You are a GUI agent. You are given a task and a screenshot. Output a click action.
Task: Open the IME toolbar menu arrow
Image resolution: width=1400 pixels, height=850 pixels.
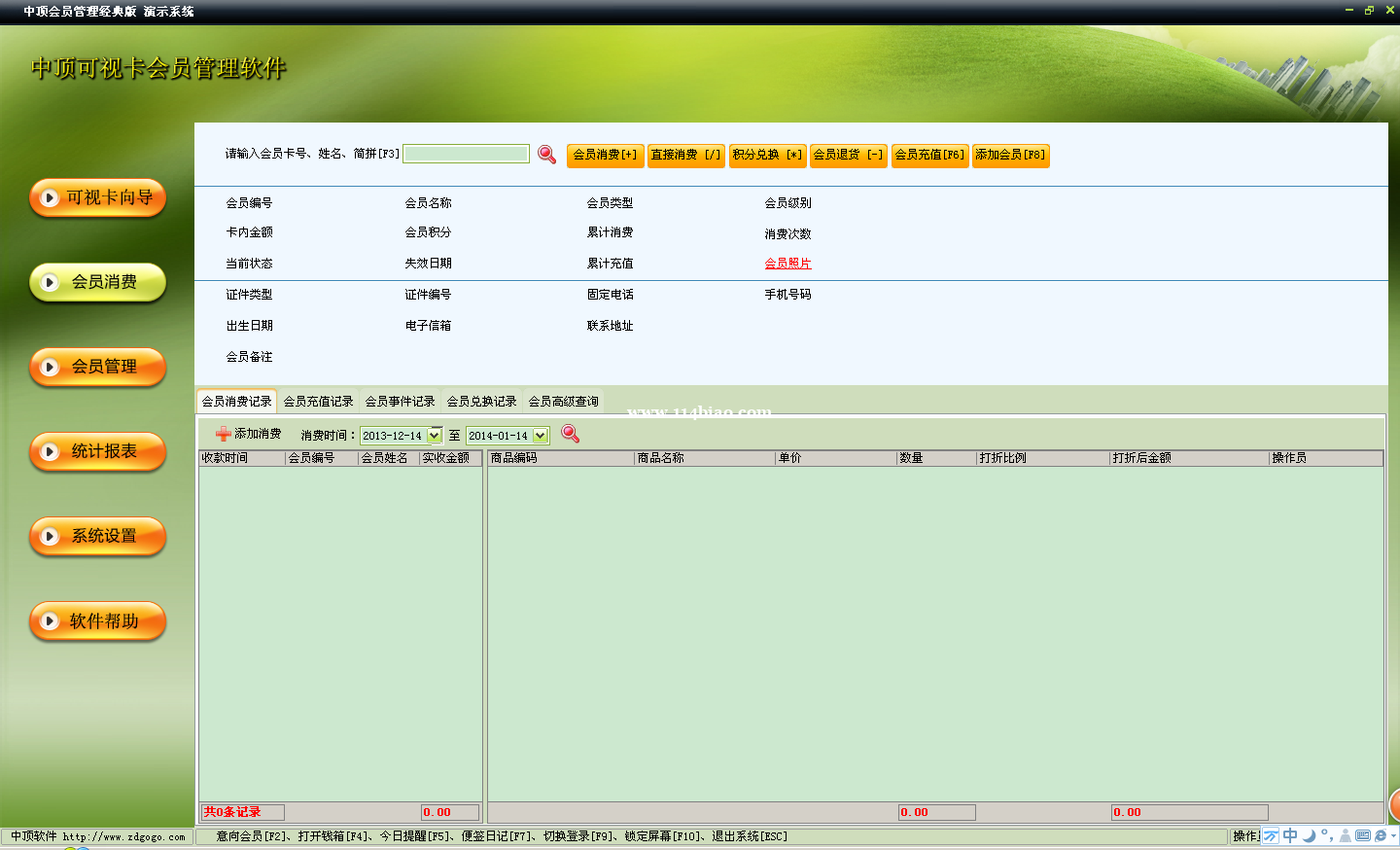click(x=1393, y=835)
